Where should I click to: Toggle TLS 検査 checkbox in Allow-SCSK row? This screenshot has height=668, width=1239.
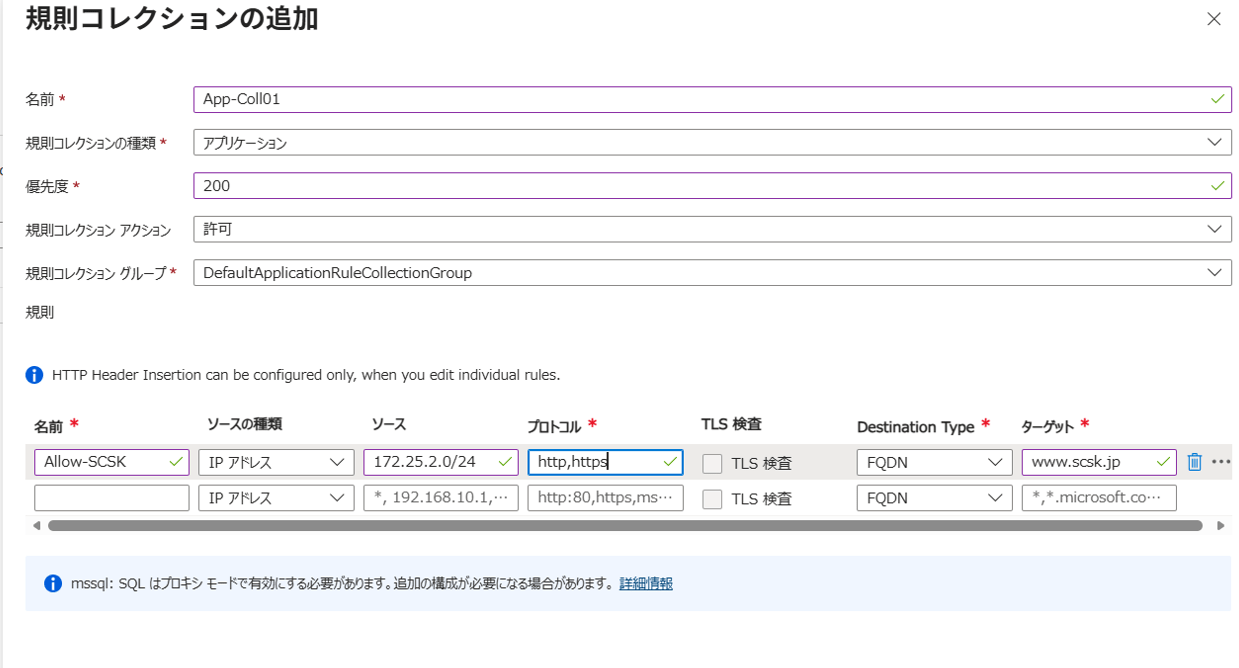tap(712, 464)
